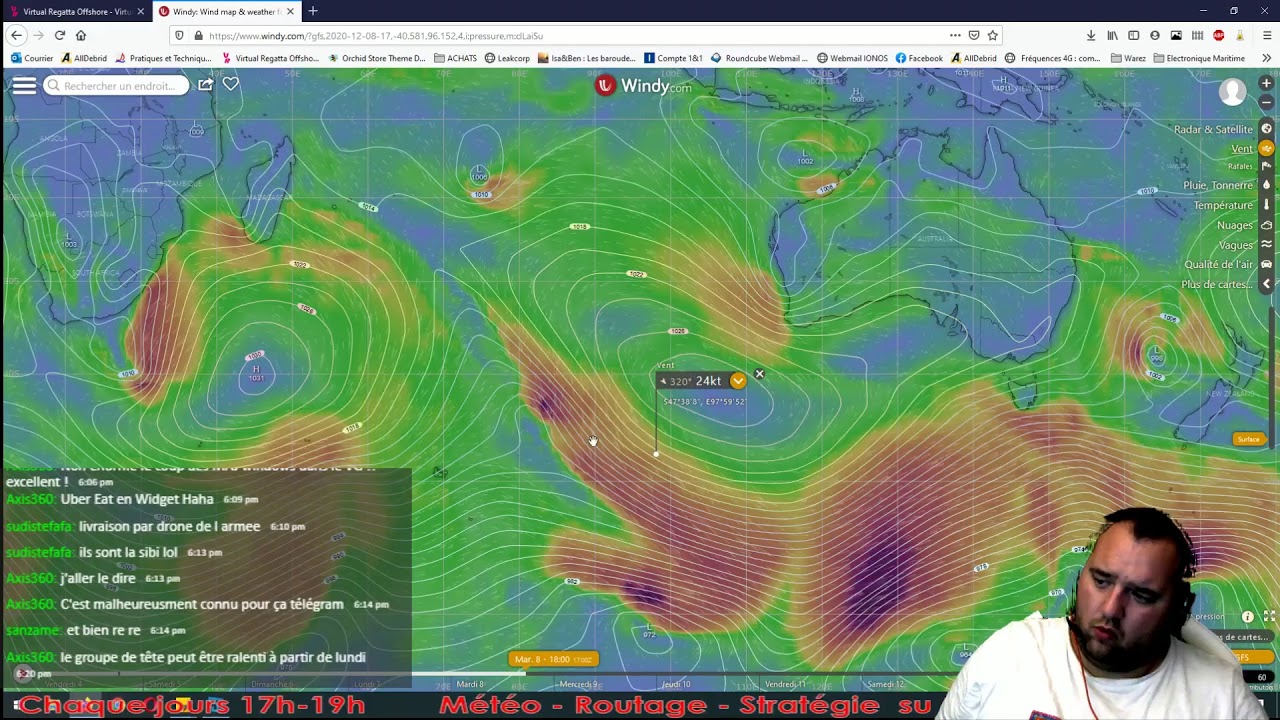
Task: Open the Warez bookmark folder
Action: [x=1128, y=58]
